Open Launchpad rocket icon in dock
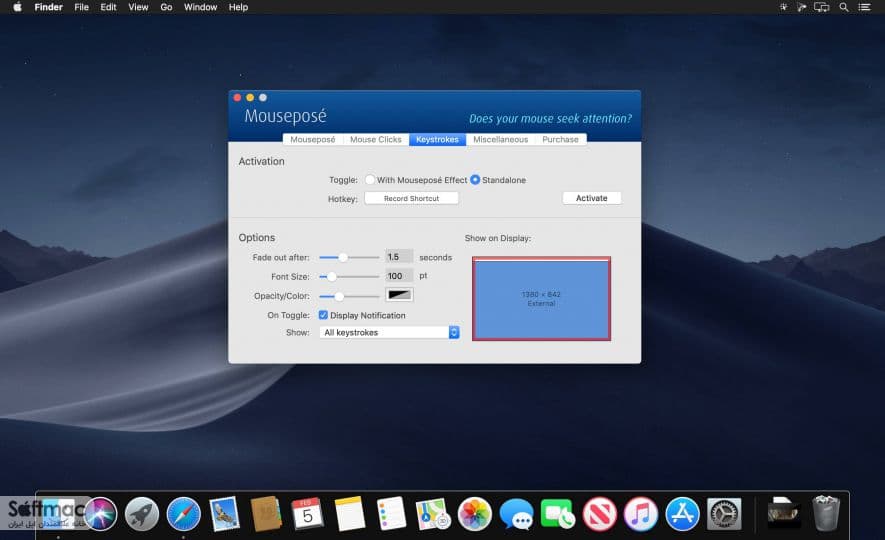 [142, 514]
